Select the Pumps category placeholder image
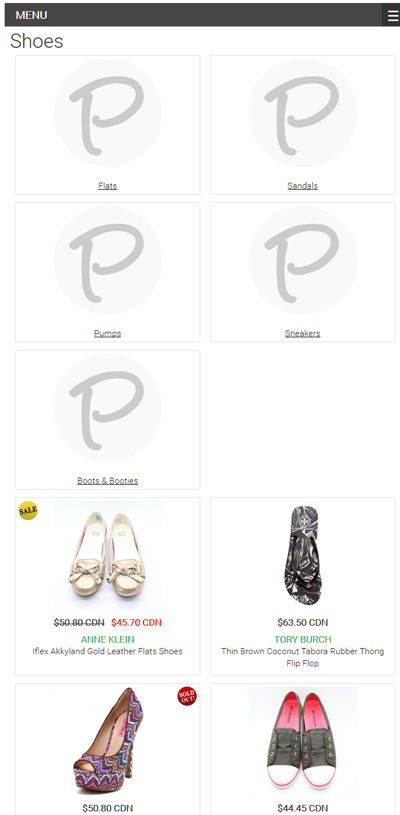Viewport: 400px width, 815px height. tap(108, 260)
